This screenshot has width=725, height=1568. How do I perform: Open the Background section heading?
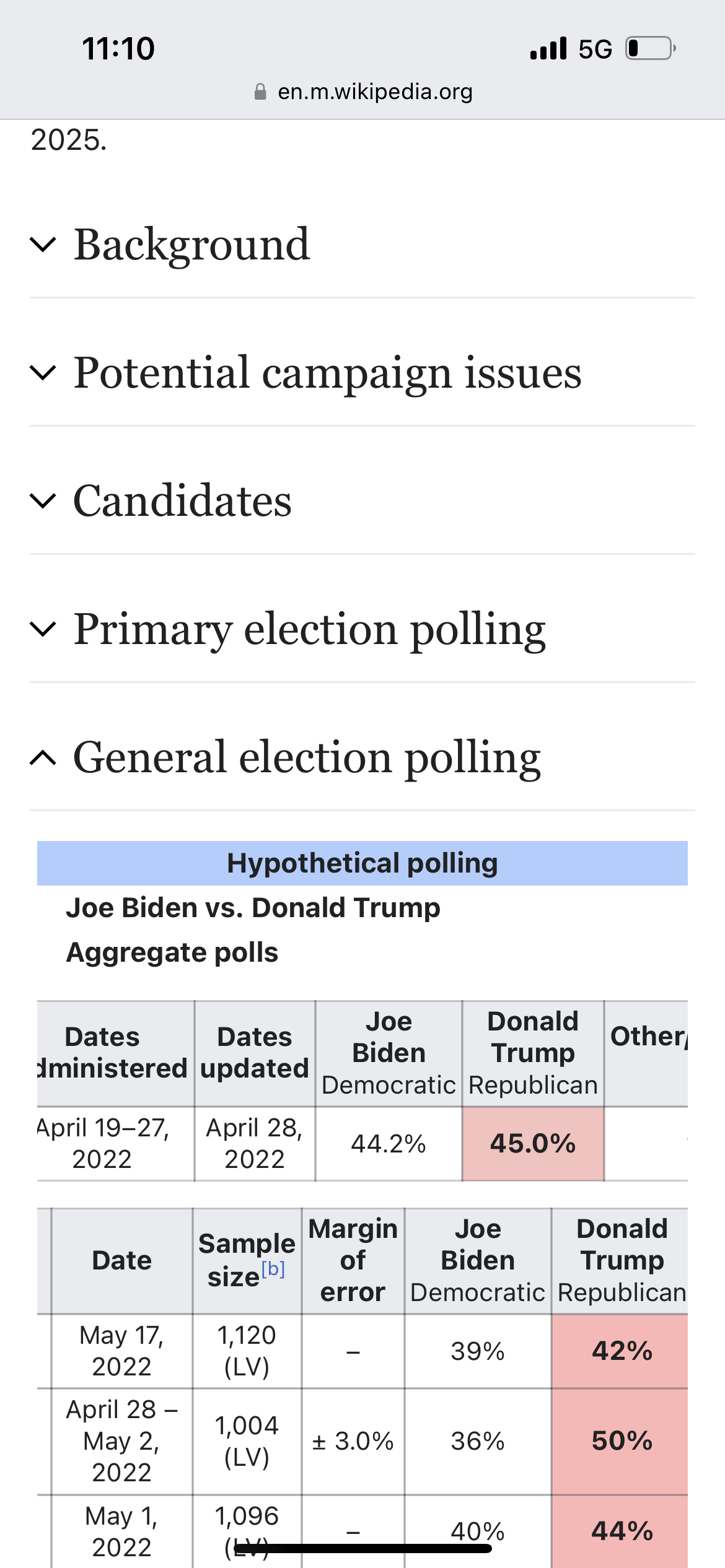(191, 245)
